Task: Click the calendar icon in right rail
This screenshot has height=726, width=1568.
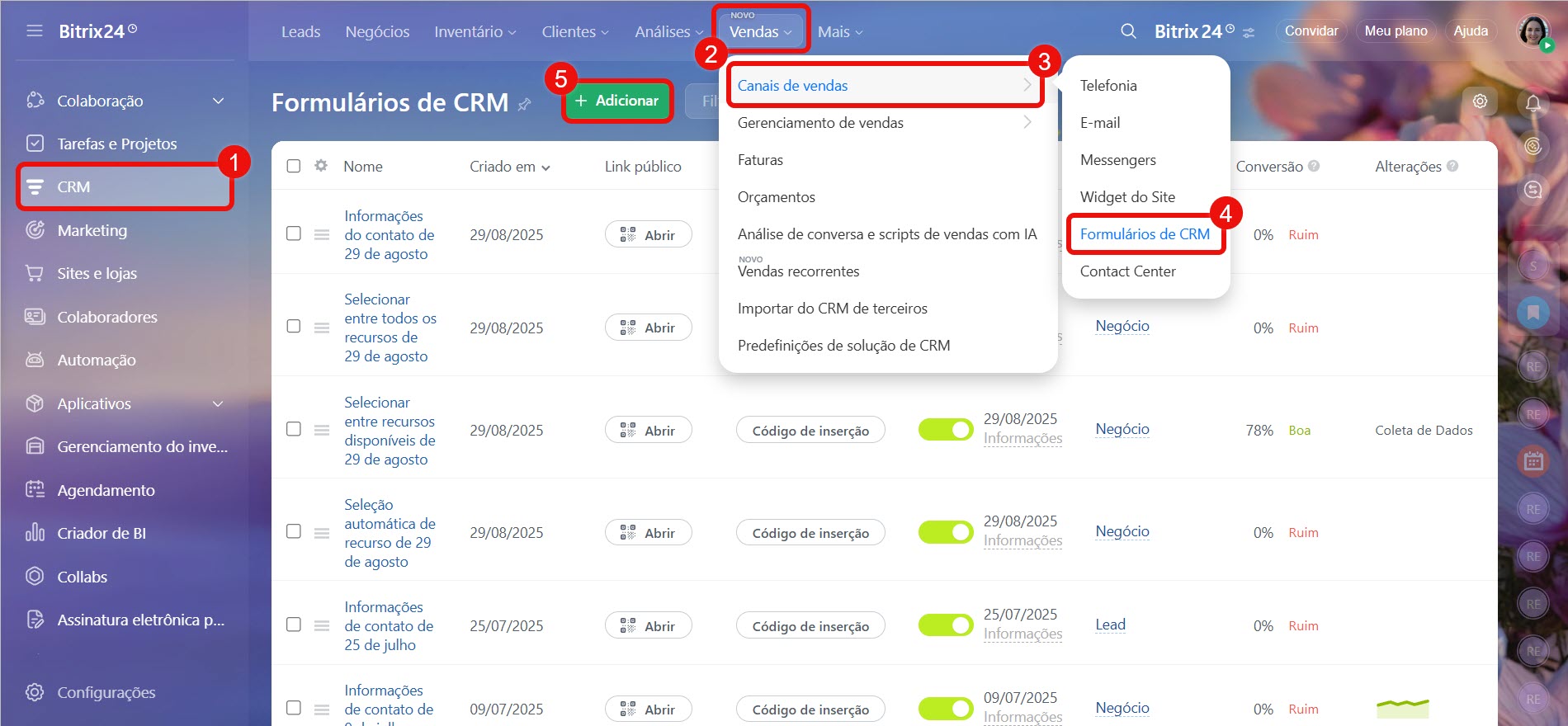Action: click(x=1533, y=461)
